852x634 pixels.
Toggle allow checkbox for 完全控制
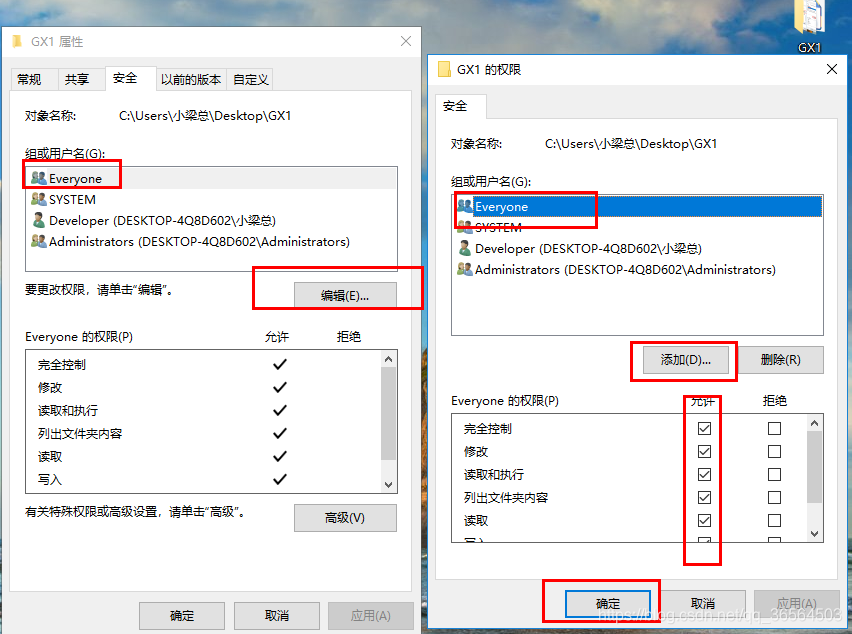[704, 429]
